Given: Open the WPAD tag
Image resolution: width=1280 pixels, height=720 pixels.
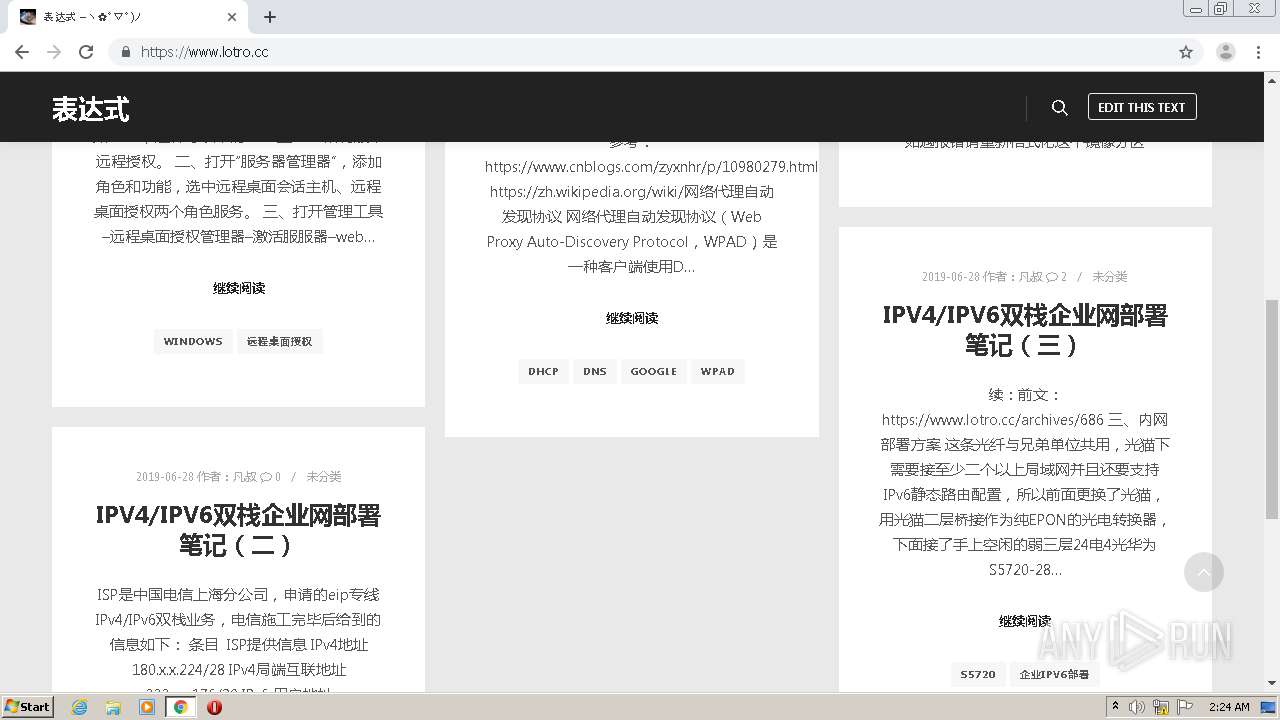Looking at the screenshot, I should click(x=718, y=371).
